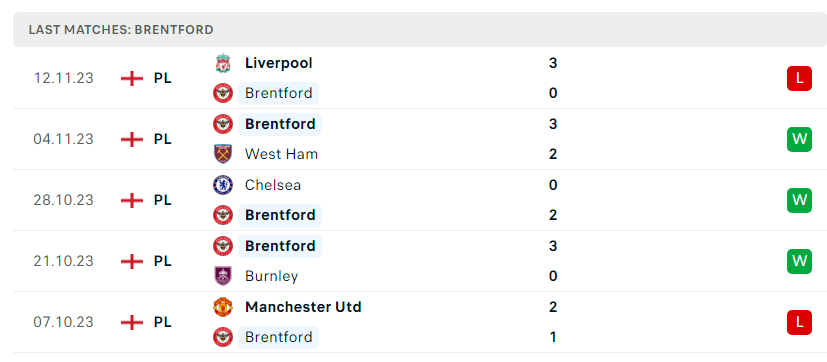
Task: Click the Manchester Utd club crest icon
Action: click(223, 307)
